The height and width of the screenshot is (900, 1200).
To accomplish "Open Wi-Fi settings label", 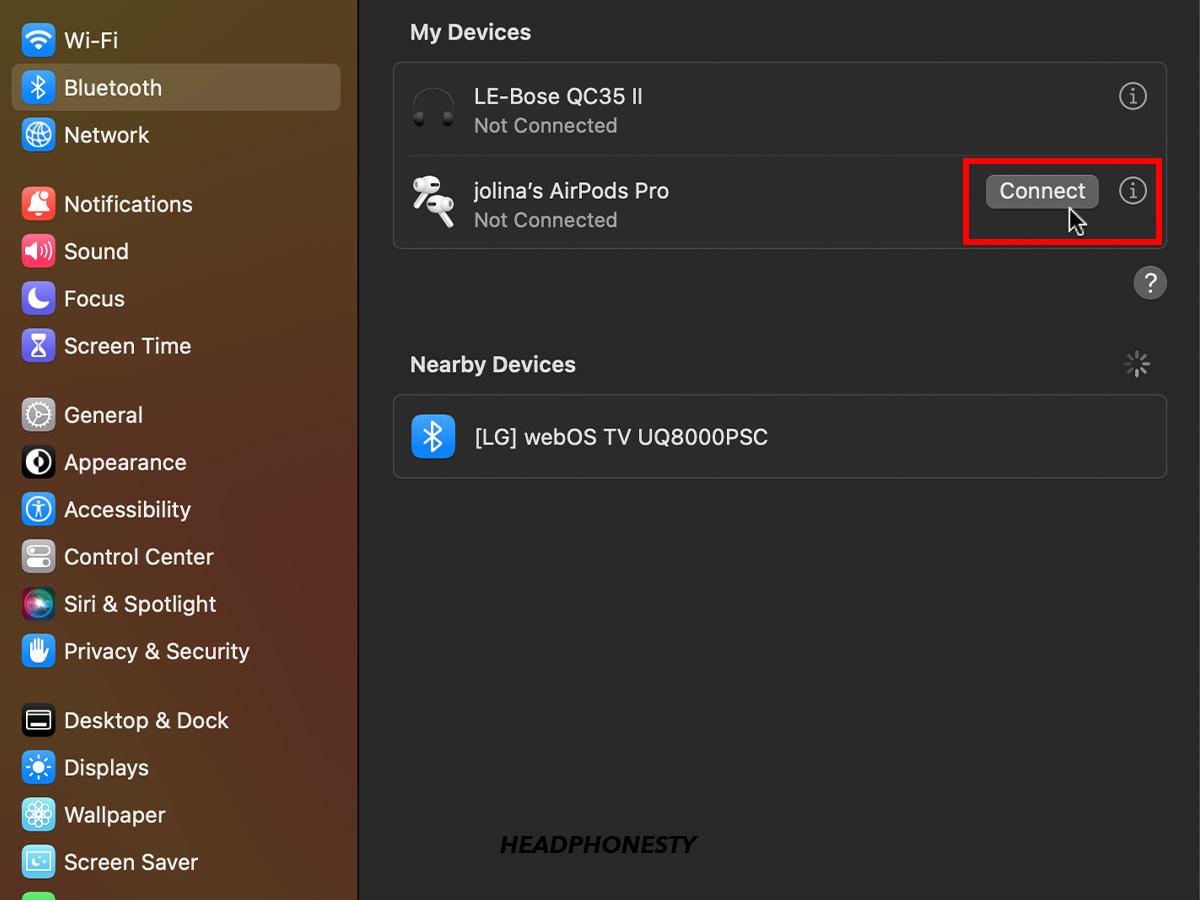I will click(91, 41).
